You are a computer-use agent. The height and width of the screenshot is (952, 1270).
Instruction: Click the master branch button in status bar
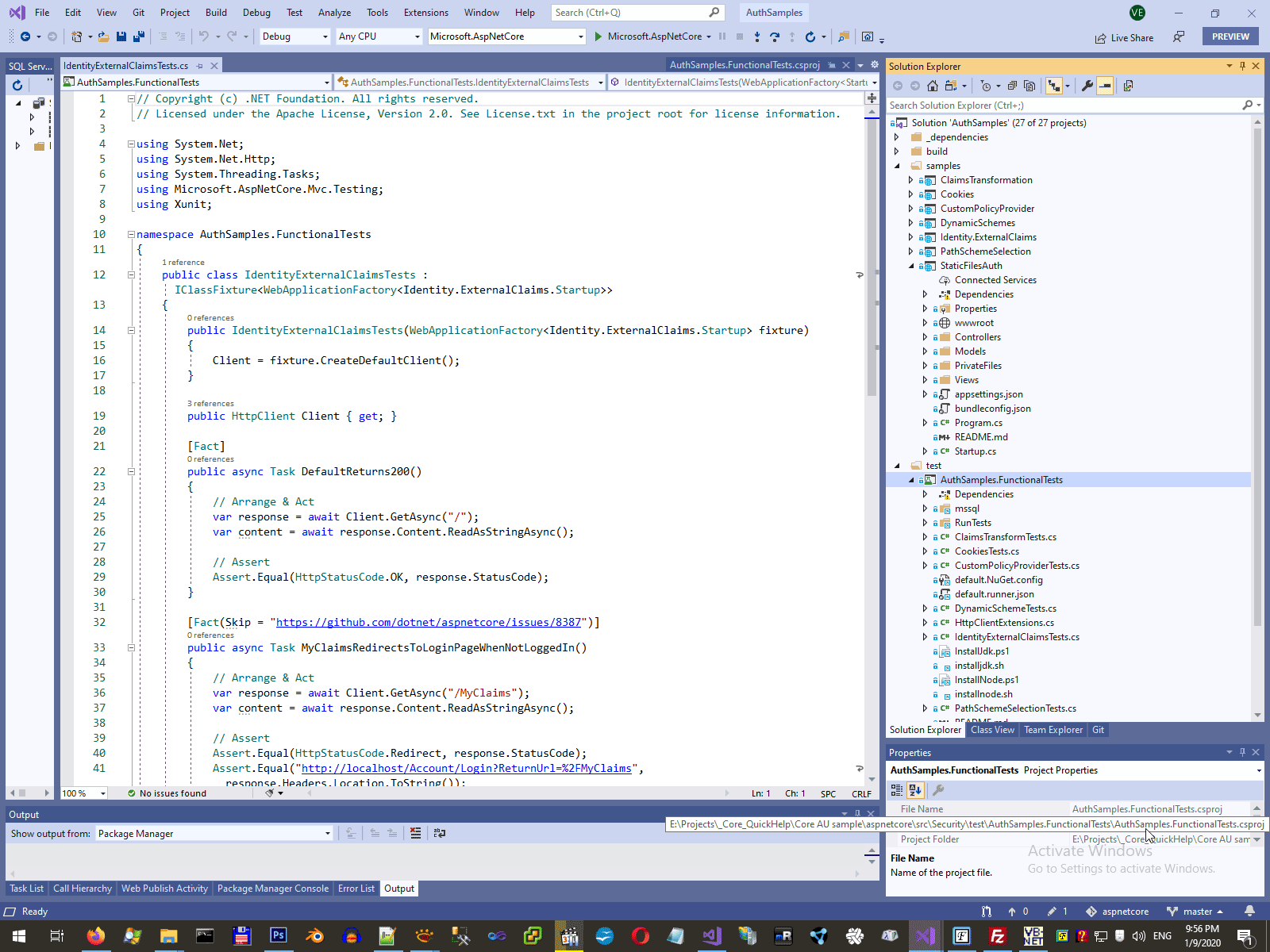click(1195, 912)
